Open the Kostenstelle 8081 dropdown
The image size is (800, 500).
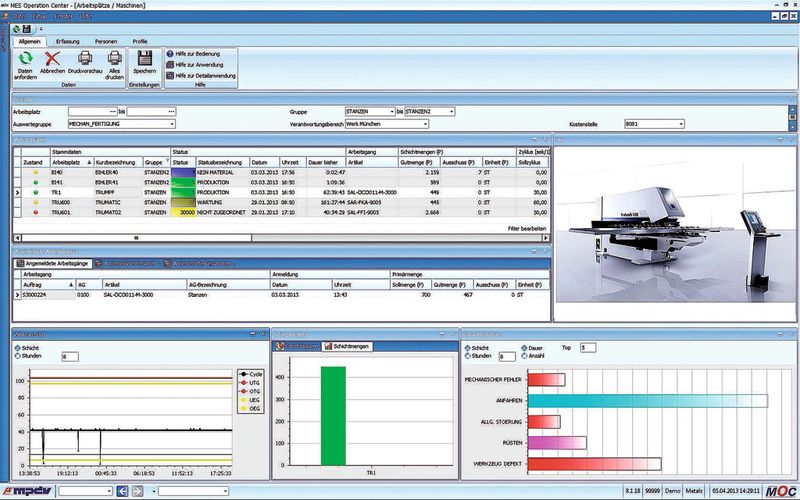point(681,124)
